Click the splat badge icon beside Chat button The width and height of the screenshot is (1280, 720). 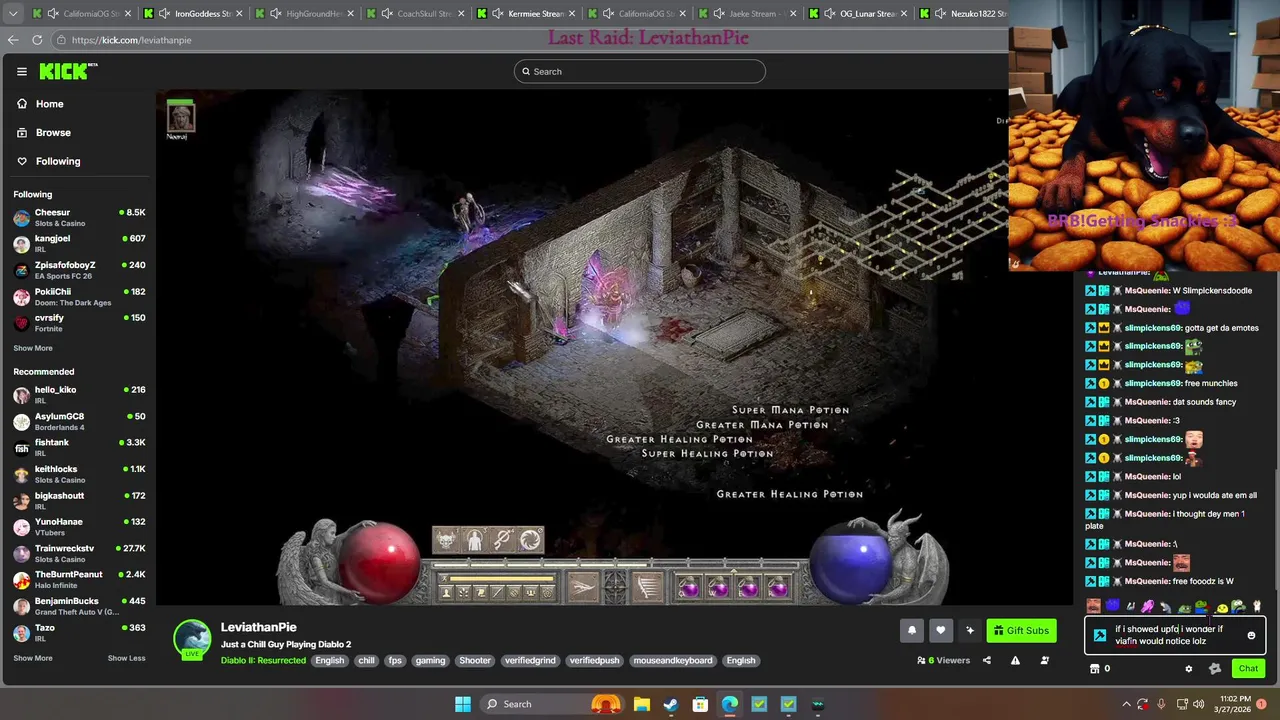tap(1215, 669)
